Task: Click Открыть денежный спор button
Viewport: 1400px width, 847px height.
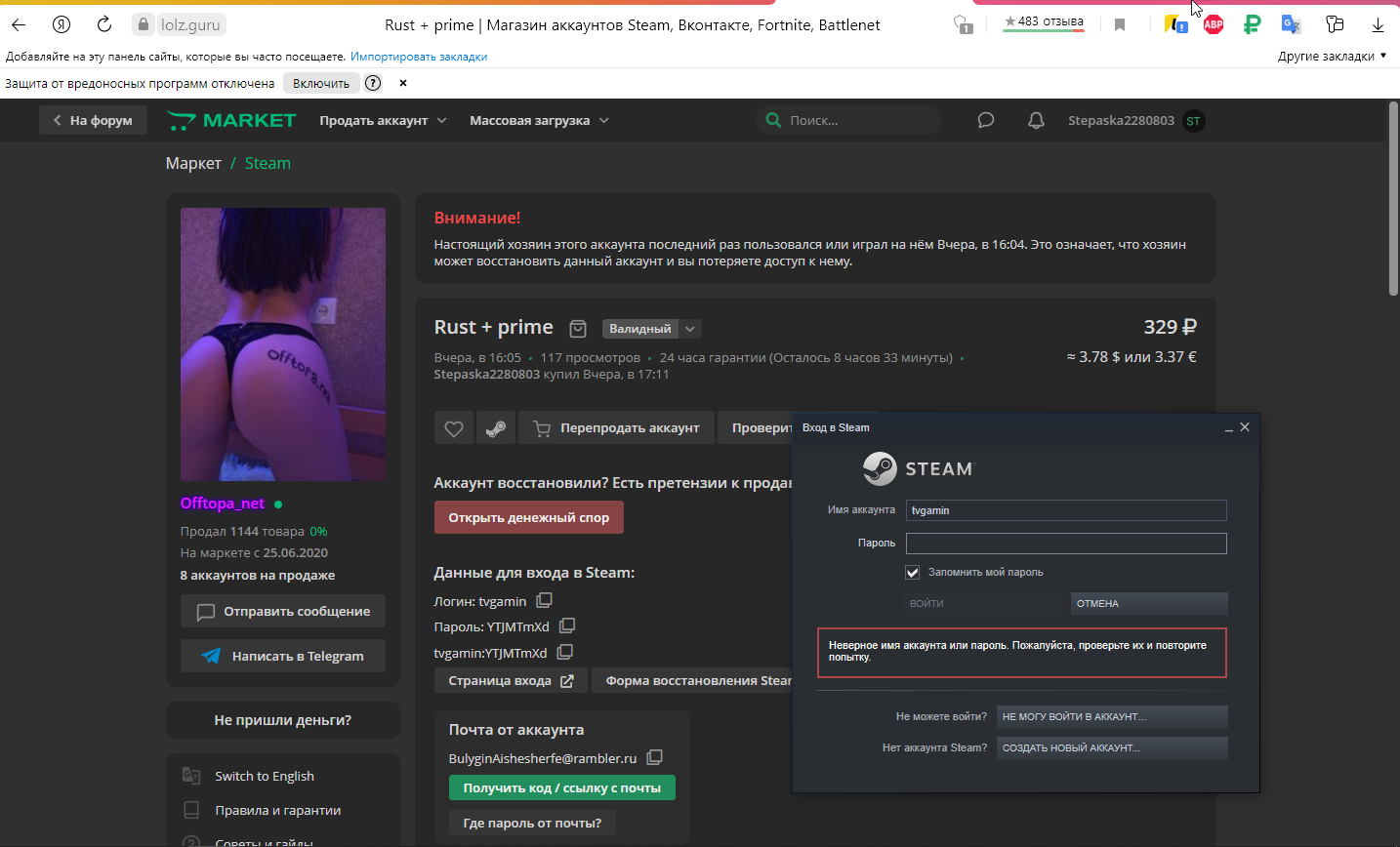Action: tap(528, 517)
